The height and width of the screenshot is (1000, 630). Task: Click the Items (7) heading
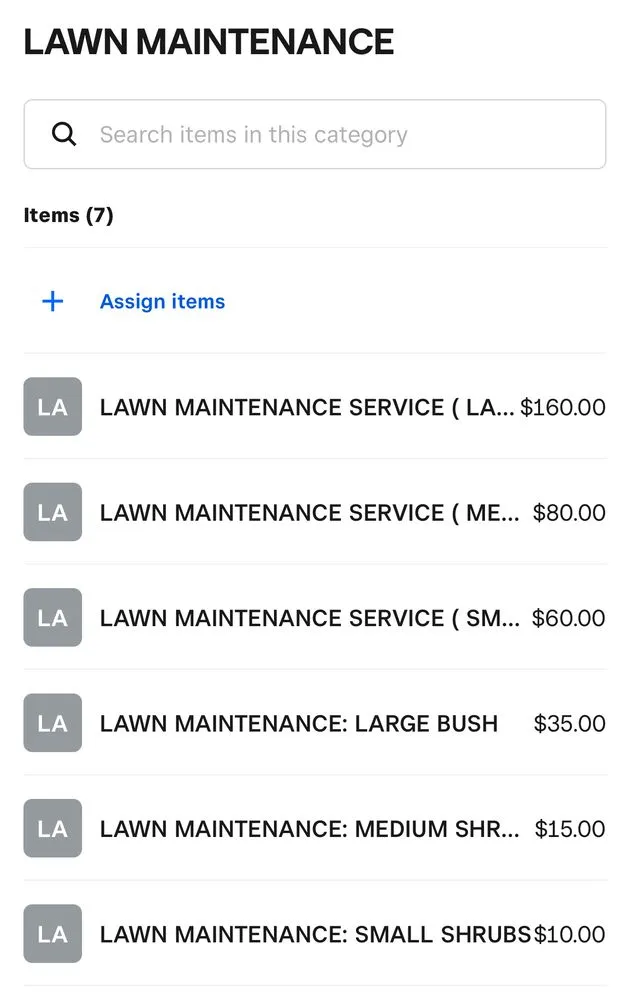[x=68, y=214]
